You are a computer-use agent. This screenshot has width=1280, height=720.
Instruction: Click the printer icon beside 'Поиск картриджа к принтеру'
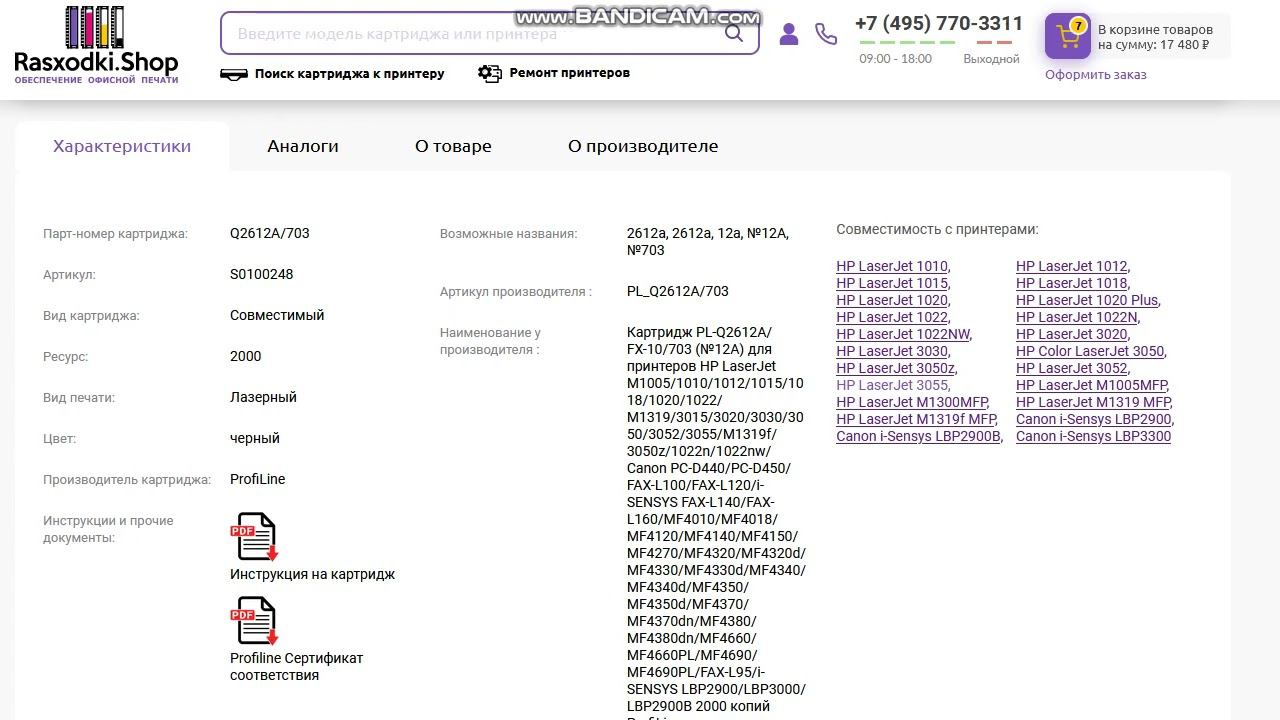(x=233, y=74)
